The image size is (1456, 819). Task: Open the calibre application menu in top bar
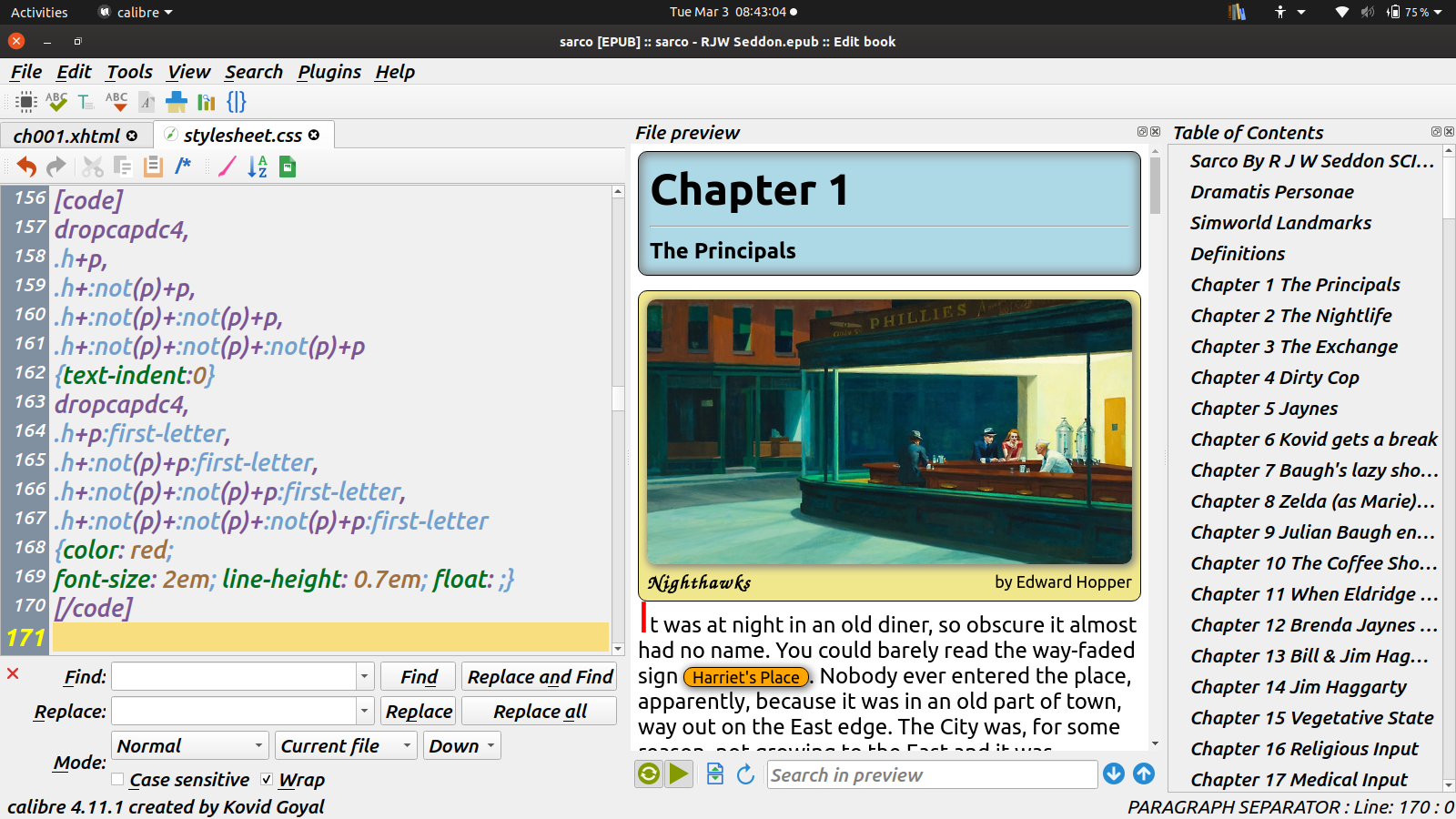click(136, 12)
